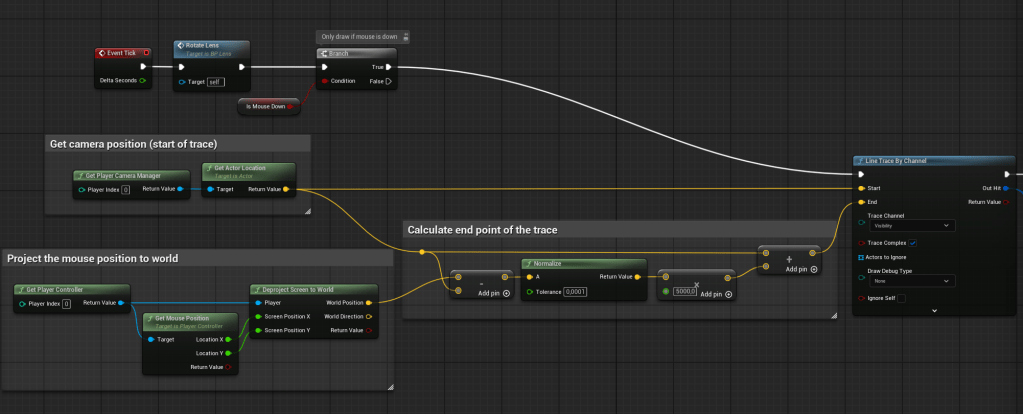Toggle the comment bubble above Branch node
The height and width of the screenshot is (414, 1023).
click(x=407, y=37)
